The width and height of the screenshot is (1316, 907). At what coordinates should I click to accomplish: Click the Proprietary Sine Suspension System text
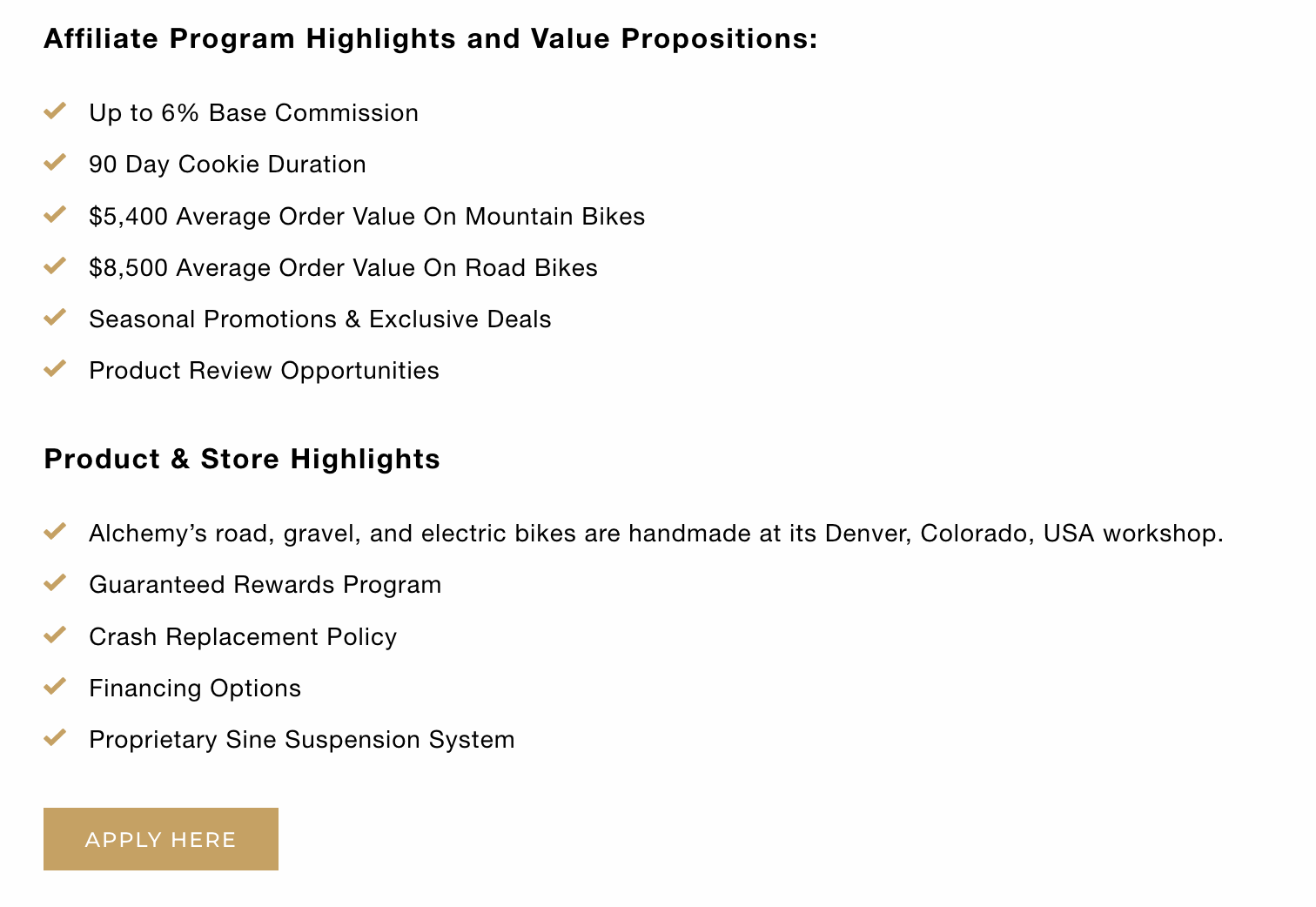[x=302, y=740]
